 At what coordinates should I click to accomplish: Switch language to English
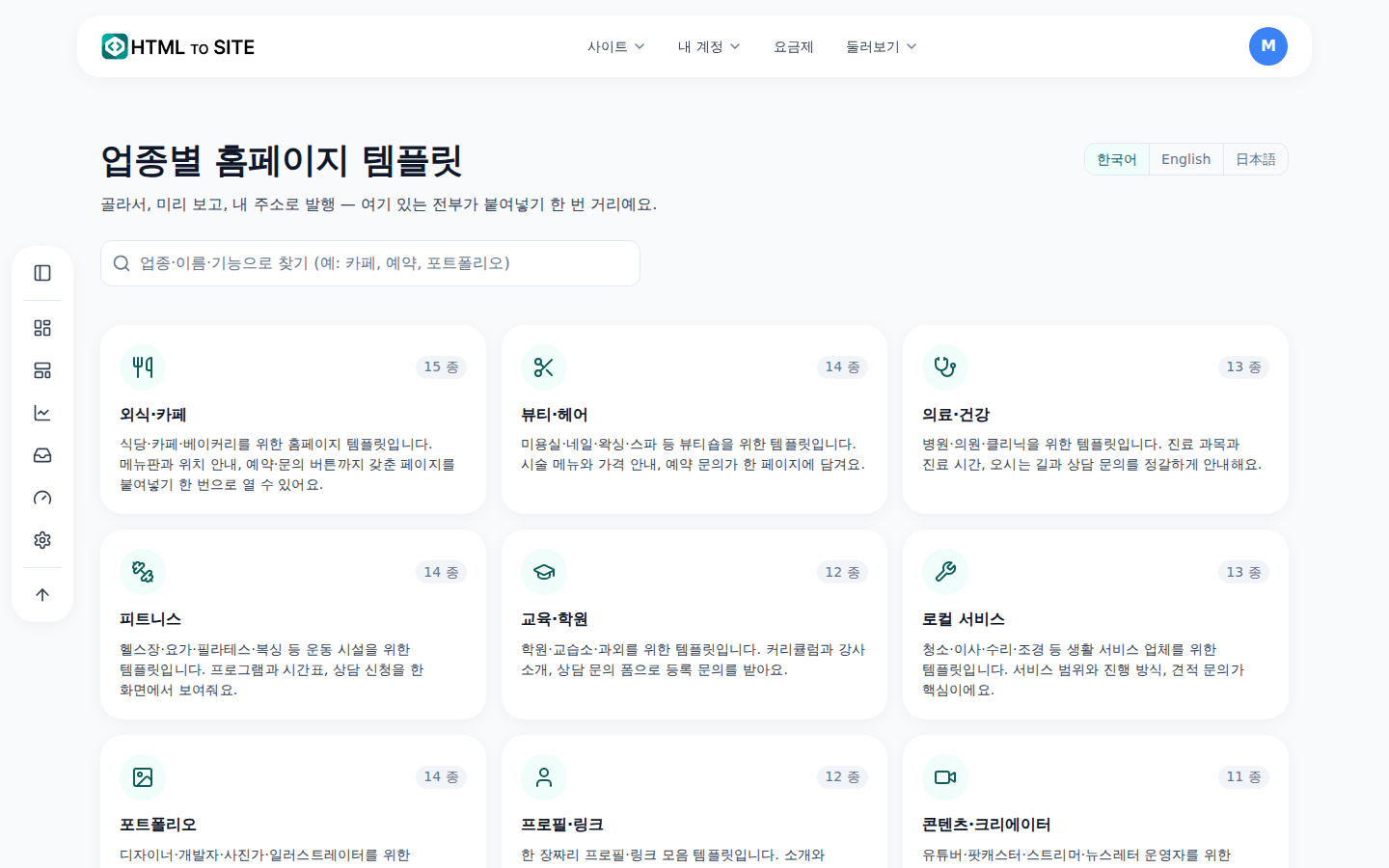pos(1185,159)
